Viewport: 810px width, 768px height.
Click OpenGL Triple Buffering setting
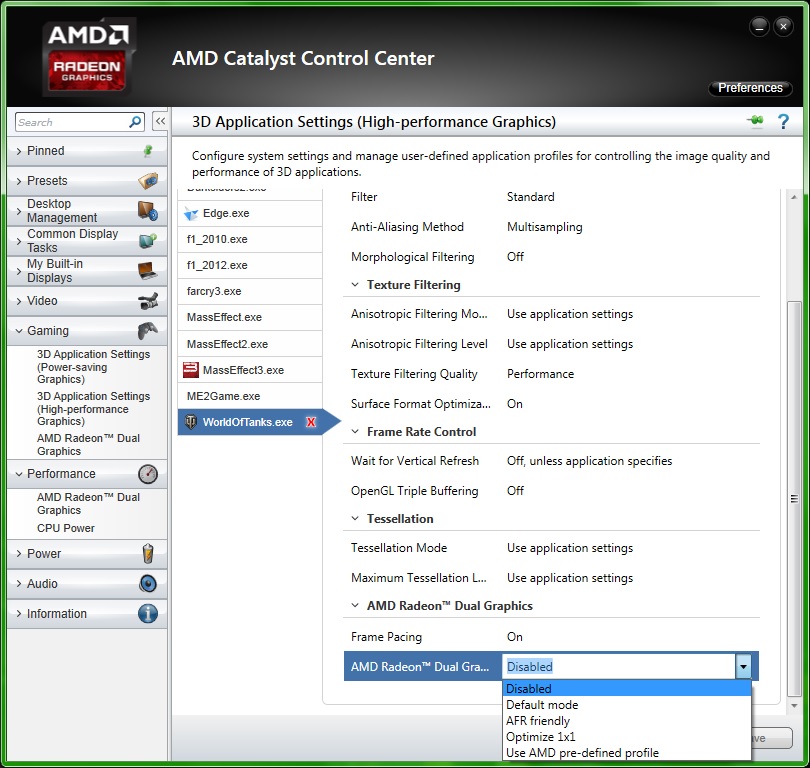[552, 491]
